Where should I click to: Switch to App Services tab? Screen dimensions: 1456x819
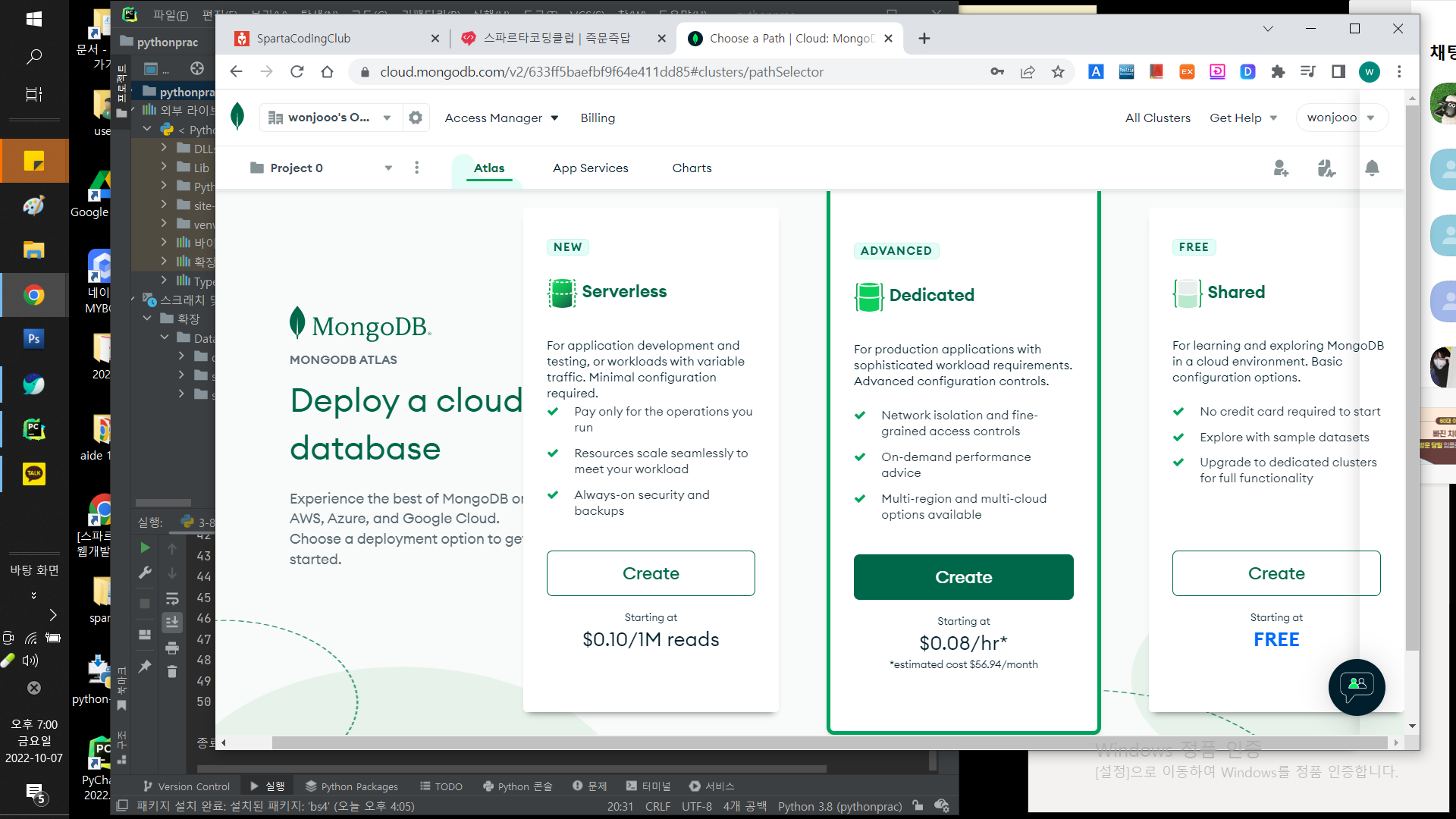(591, 168)
